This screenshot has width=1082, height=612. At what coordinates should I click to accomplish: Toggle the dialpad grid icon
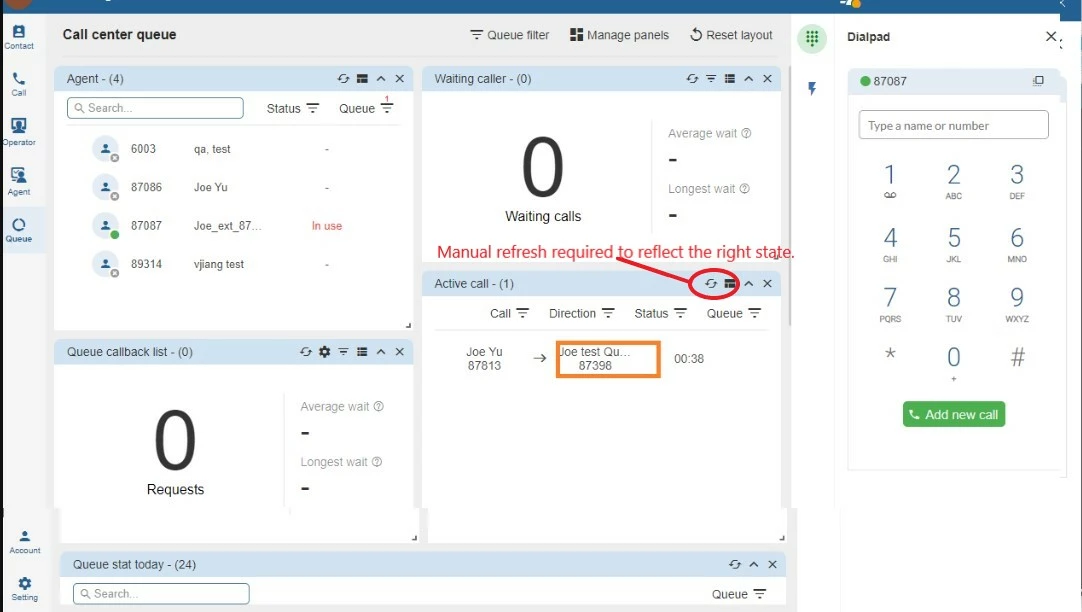(x=812, y=37)
